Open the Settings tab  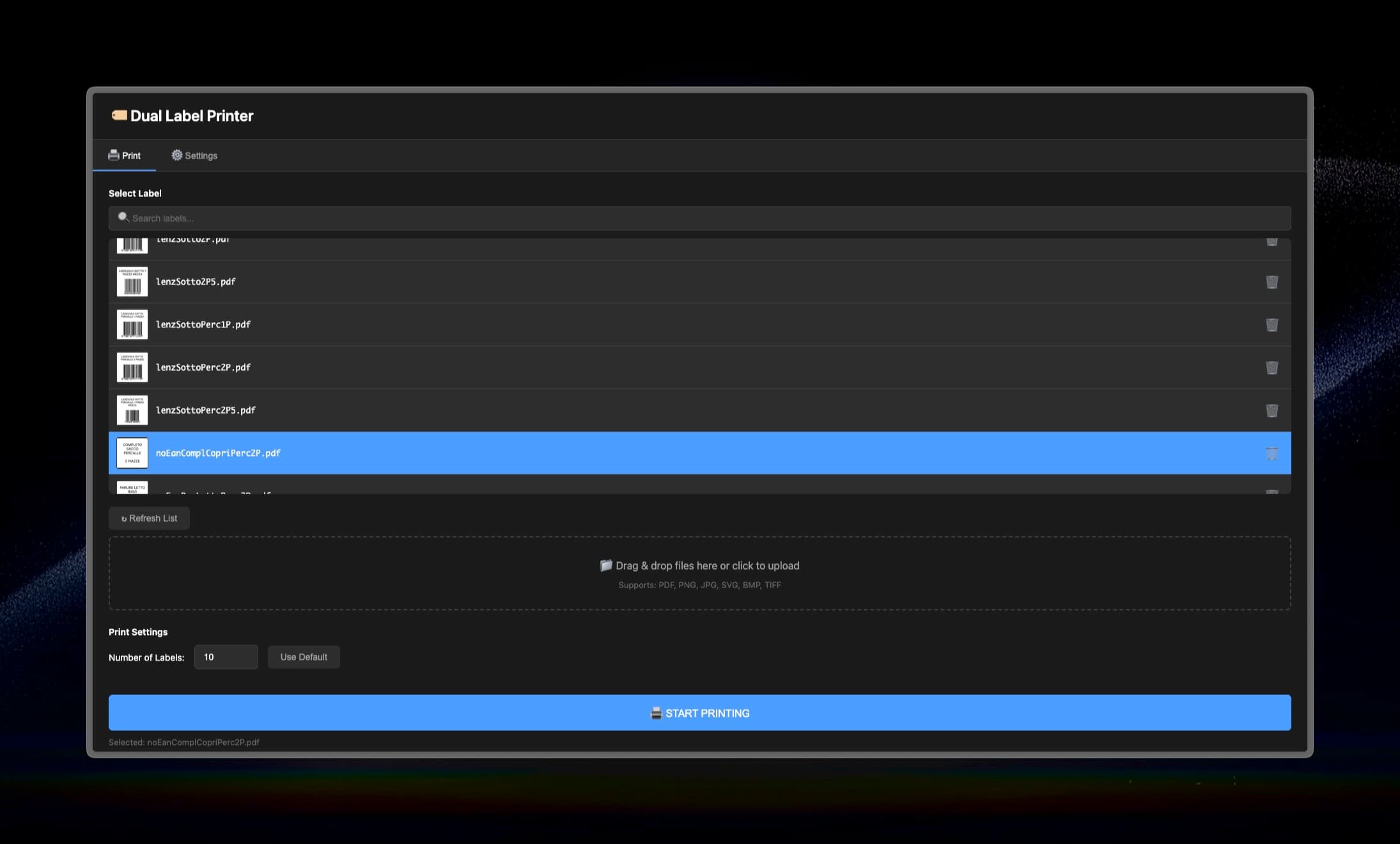pos(194,155)
